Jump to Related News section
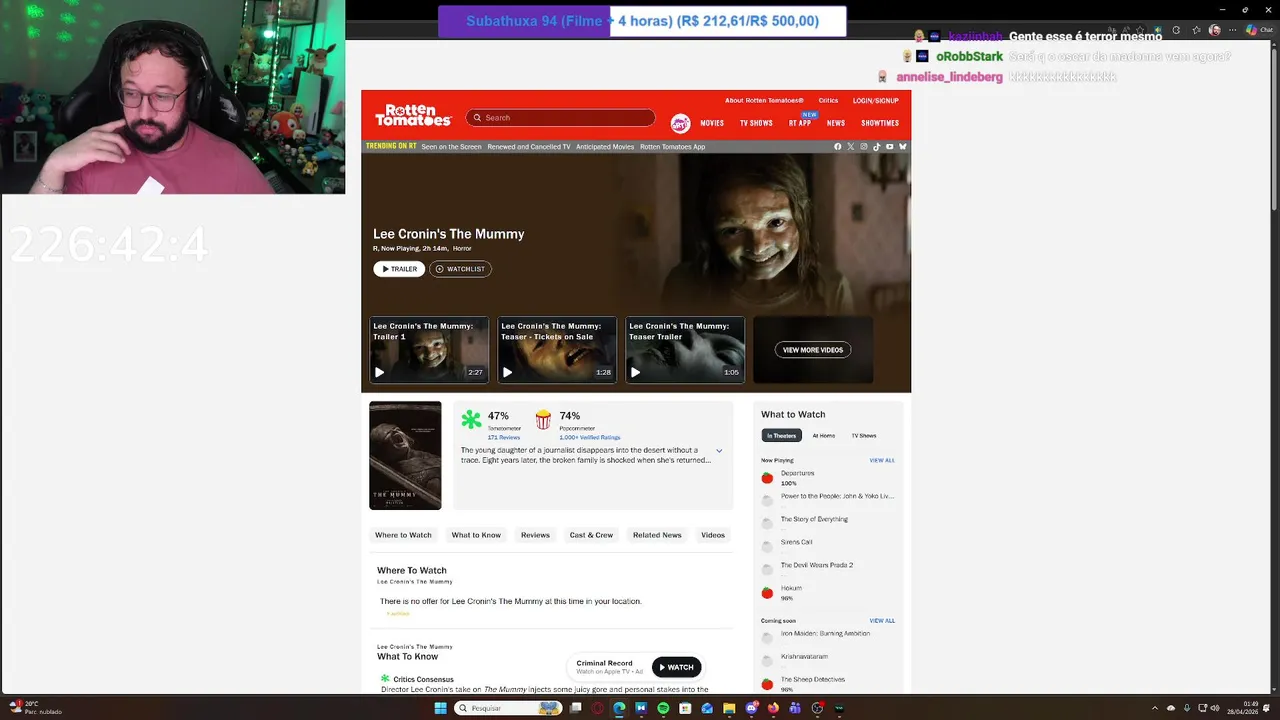The height and width of the screenshot is (720, 1280). point(657,535)
